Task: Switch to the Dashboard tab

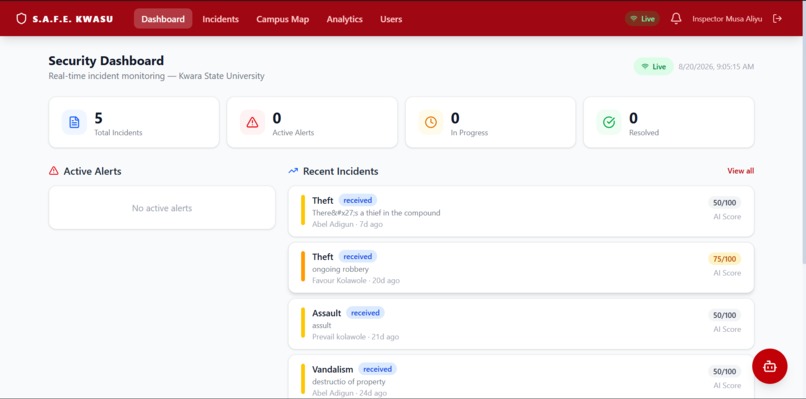Action: 163,19
